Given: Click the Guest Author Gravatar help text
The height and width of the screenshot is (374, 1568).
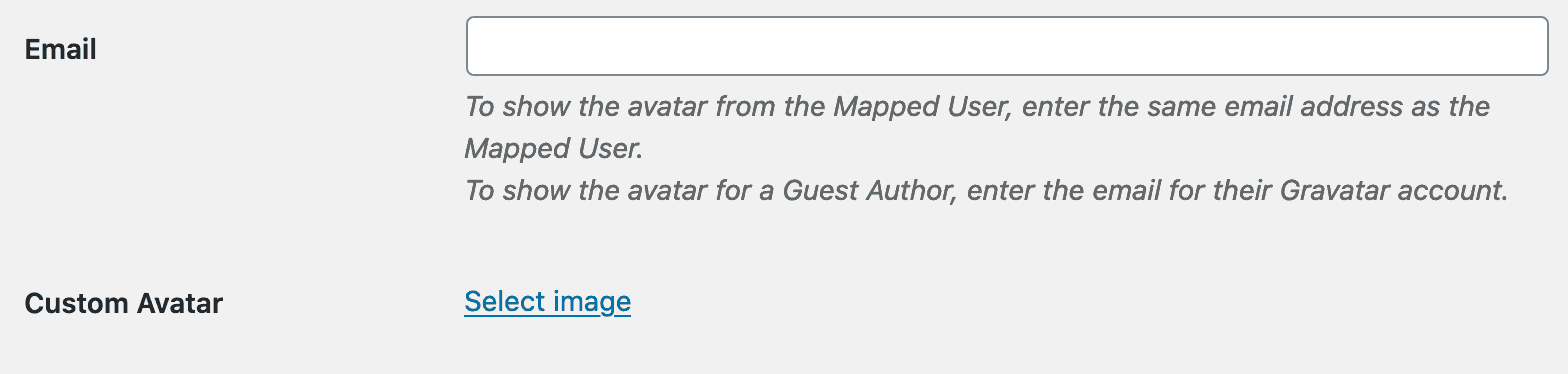Looking at the screenshot, I should click(x=986, y=190).
